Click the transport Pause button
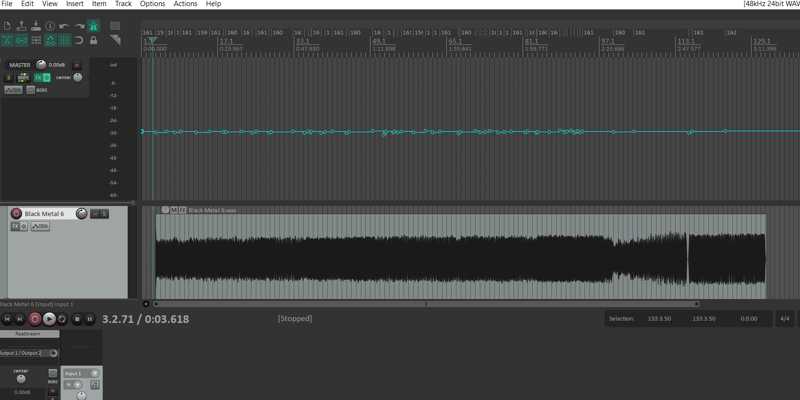800x400 pixels. click(x=89, y=319)
